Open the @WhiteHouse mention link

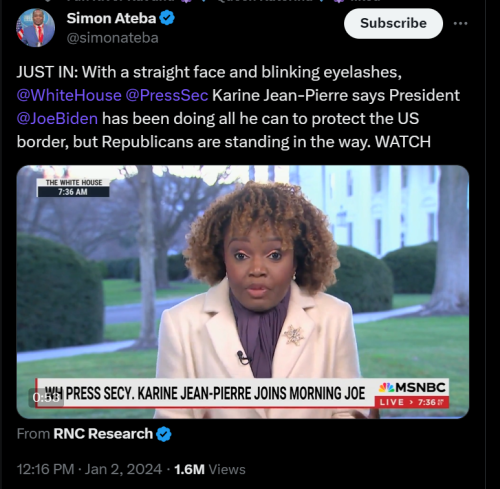pos(69,95)
